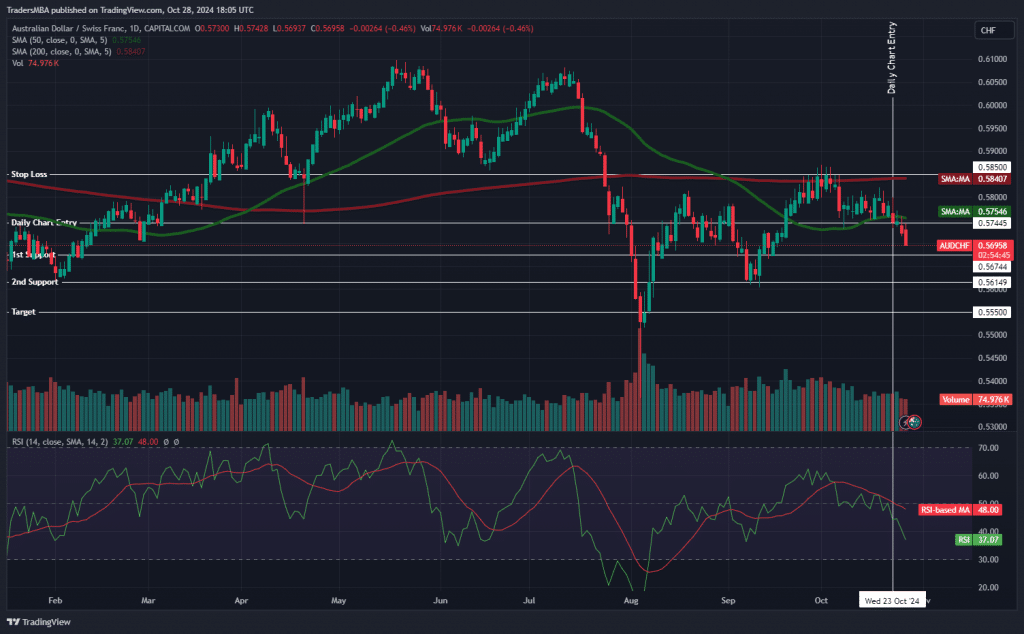Click the Australian Dollar / Swiss Franc title
This screenshot has height=634, width=1024.
(72, 29)
